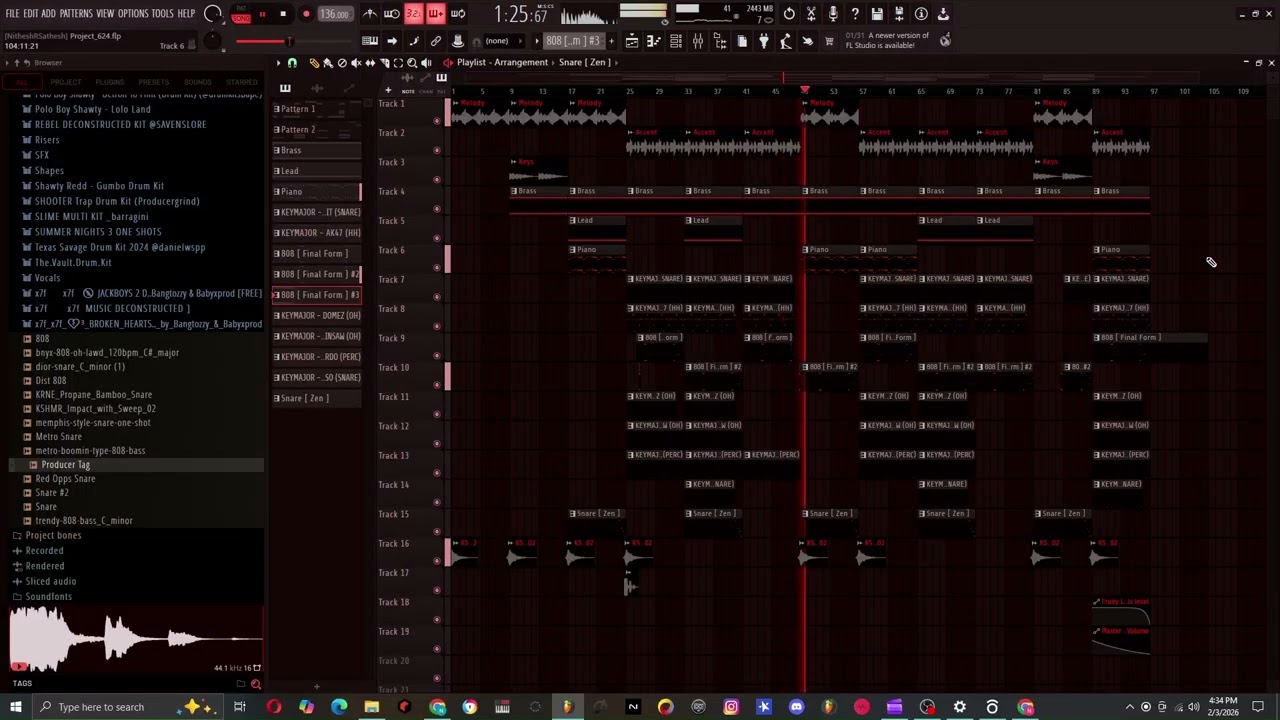1280x720 pixels.
Task: Select 'Snare [ Zen ]' in pattern picker
Action: (317, 398)
